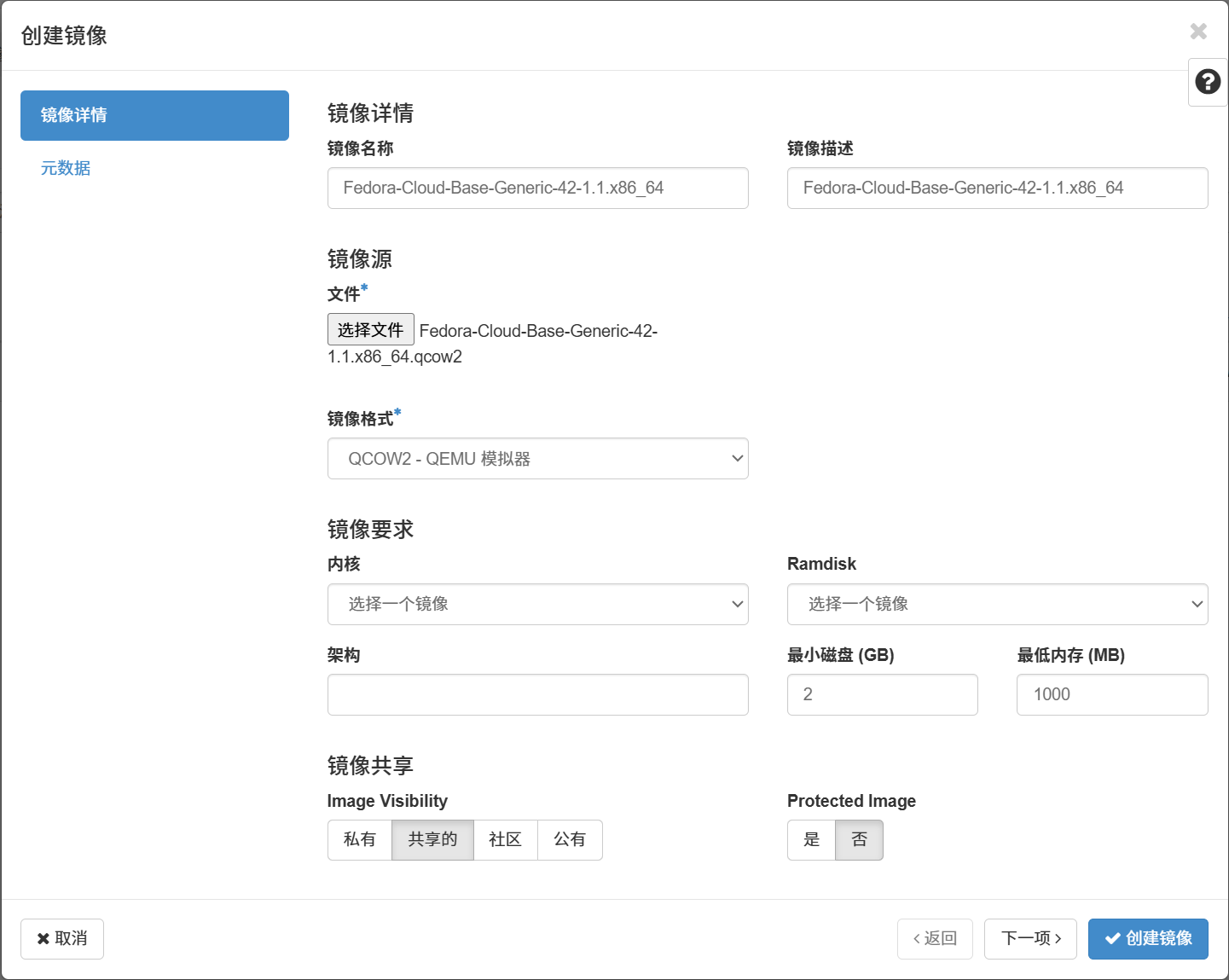
Task: Set Protected Image to 是
Action: tap(811, 840)
